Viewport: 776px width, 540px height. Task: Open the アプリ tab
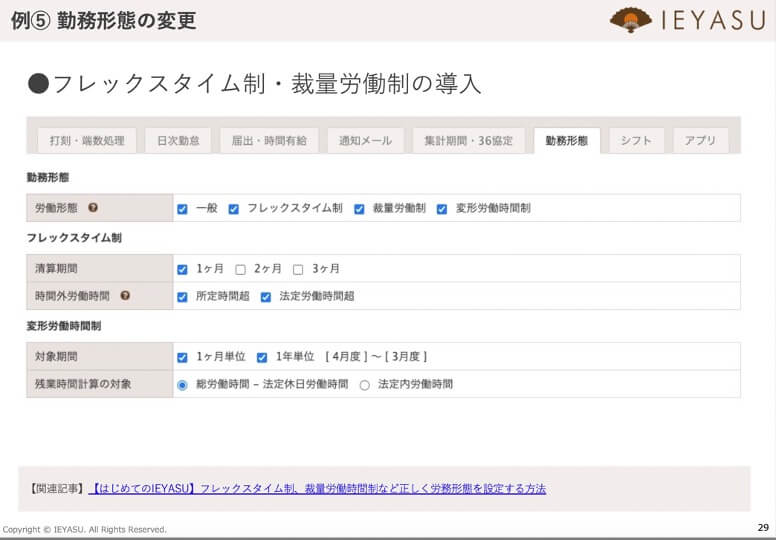pos(700,141)
